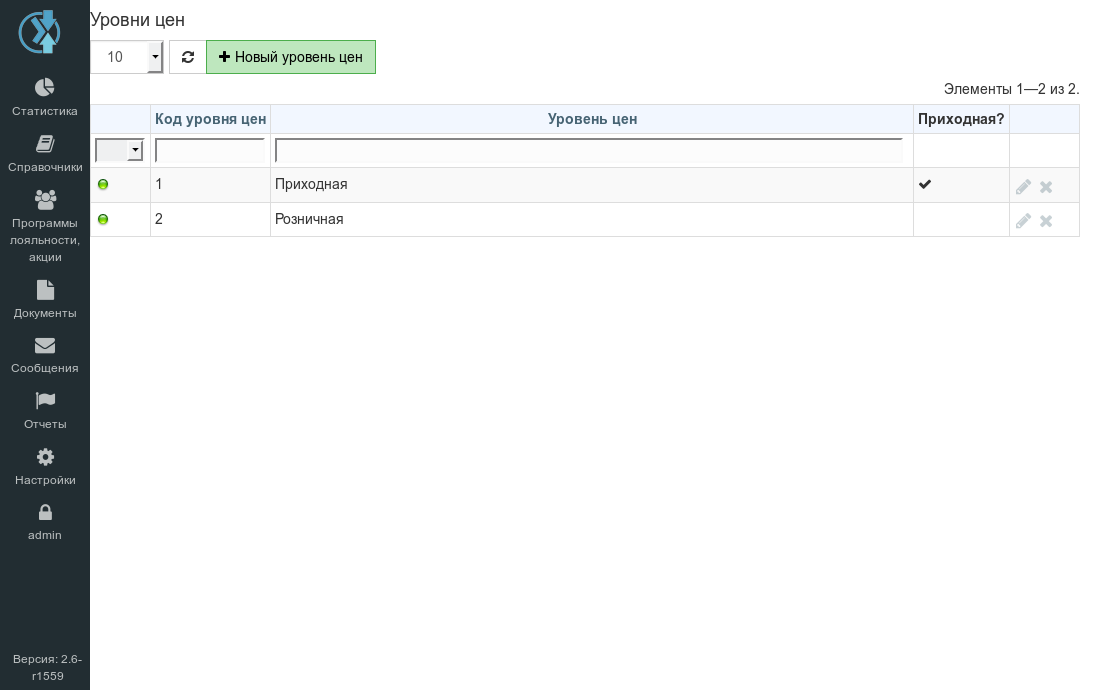The image size is (1100, 690).
Task: Click the admin lock icon
Action: pyautogui.click(x=45, y=513)
